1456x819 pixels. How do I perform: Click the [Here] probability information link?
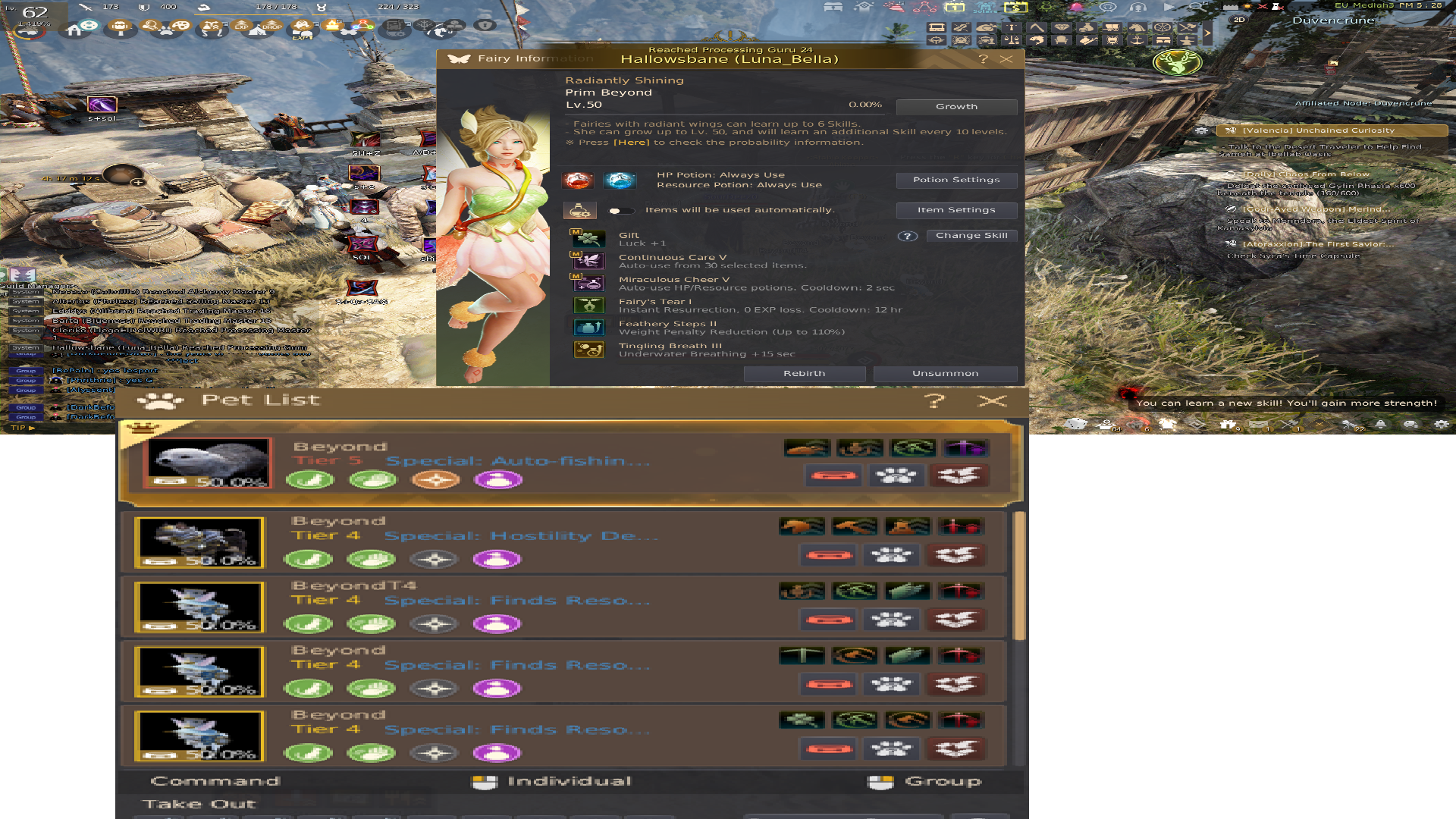(x=631, y=143)
